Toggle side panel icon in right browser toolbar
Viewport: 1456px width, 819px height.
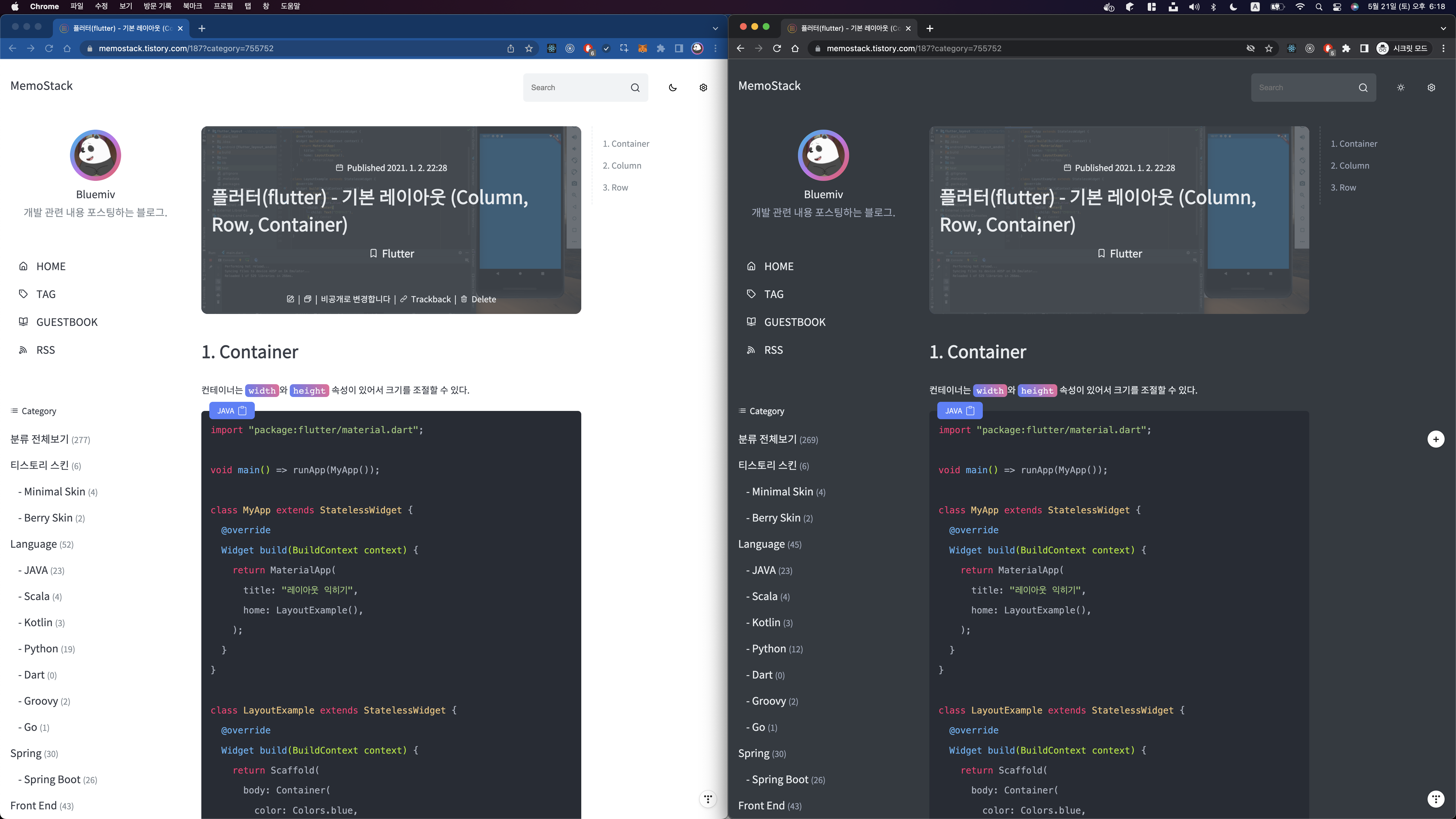pyautogui.click(x=1364, y=49)
